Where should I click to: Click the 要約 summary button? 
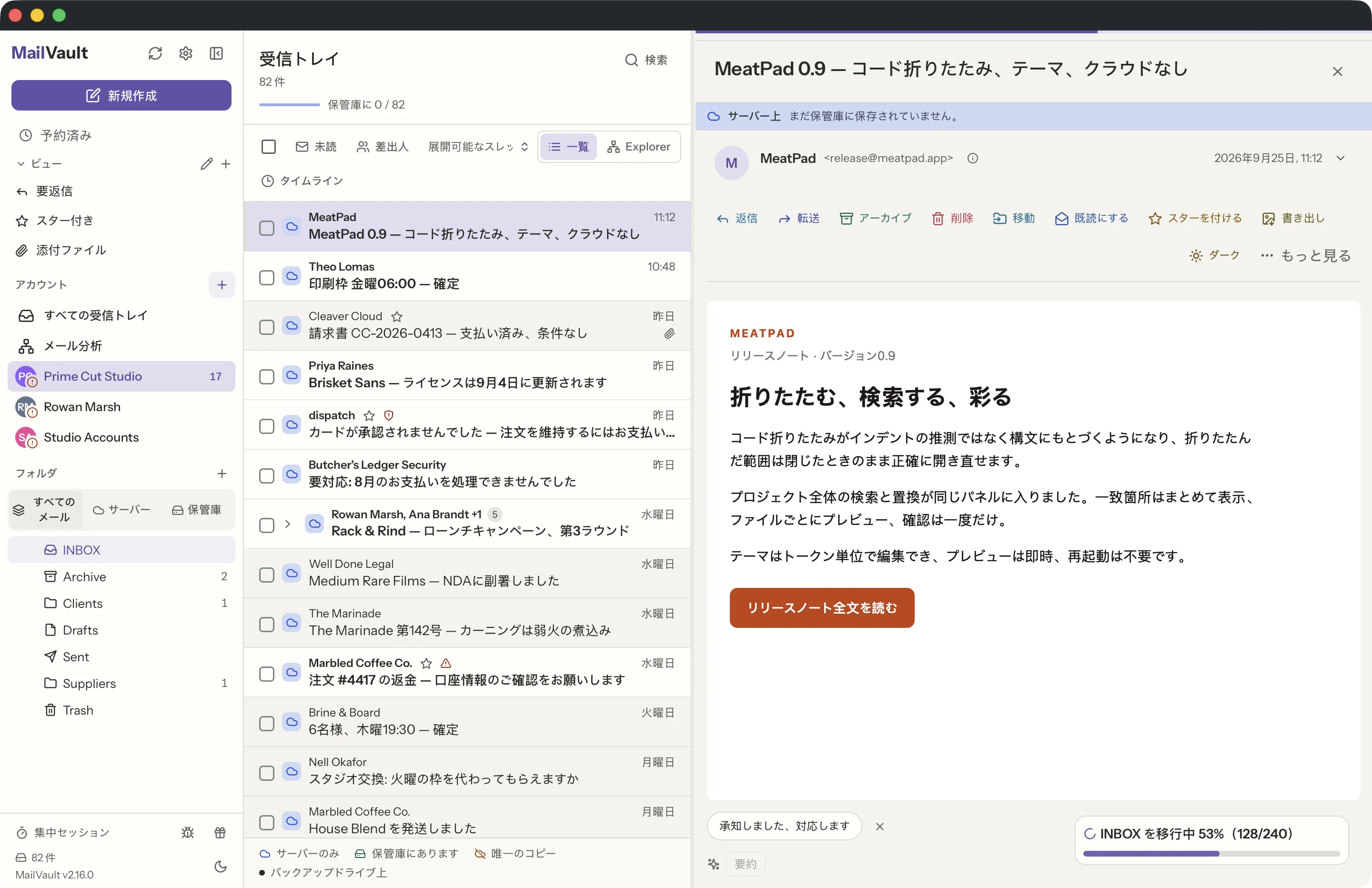pos(746,864)
